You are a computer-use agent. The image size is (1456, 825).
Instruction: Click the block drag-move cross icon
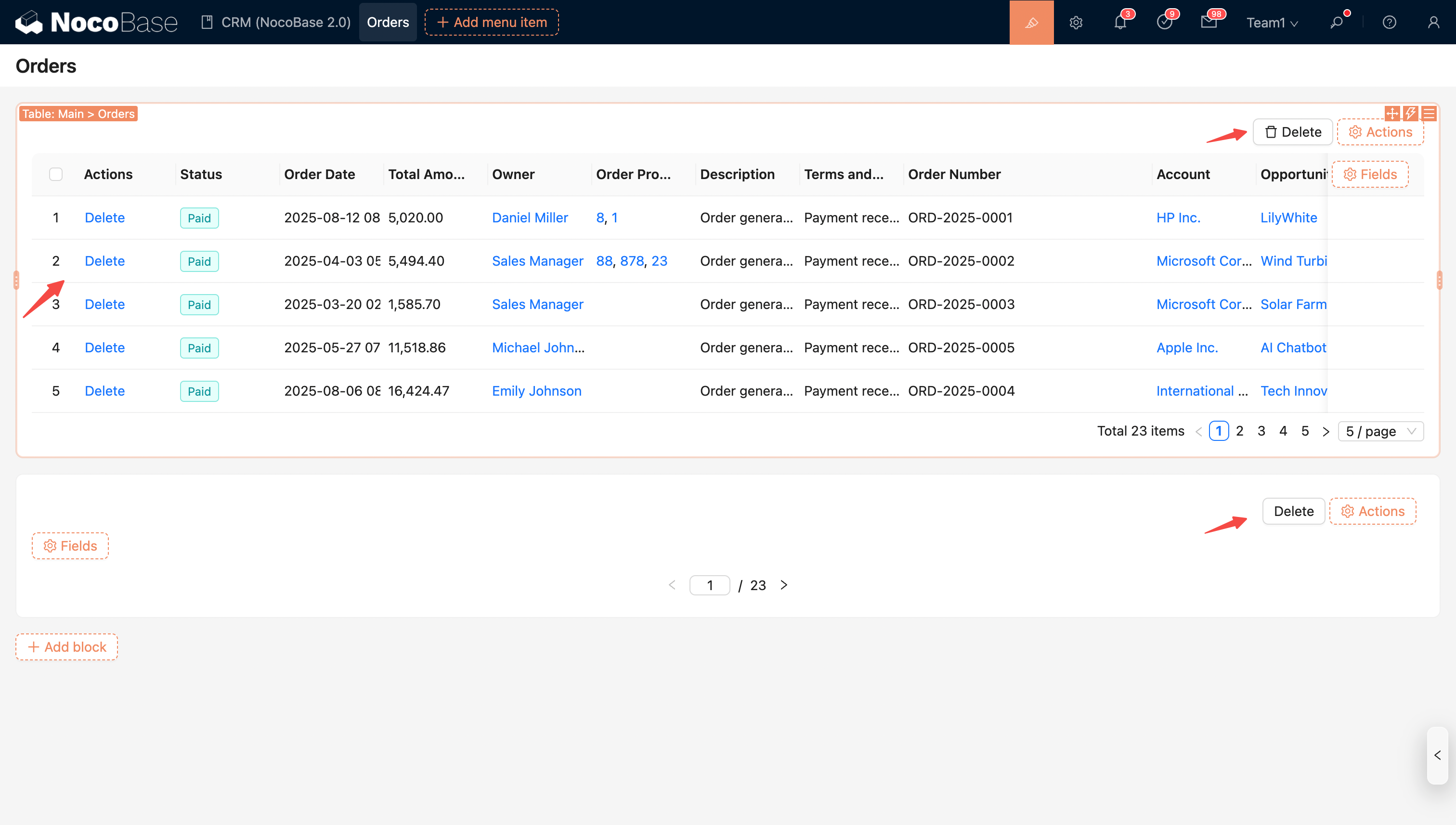click(1392, 113)
